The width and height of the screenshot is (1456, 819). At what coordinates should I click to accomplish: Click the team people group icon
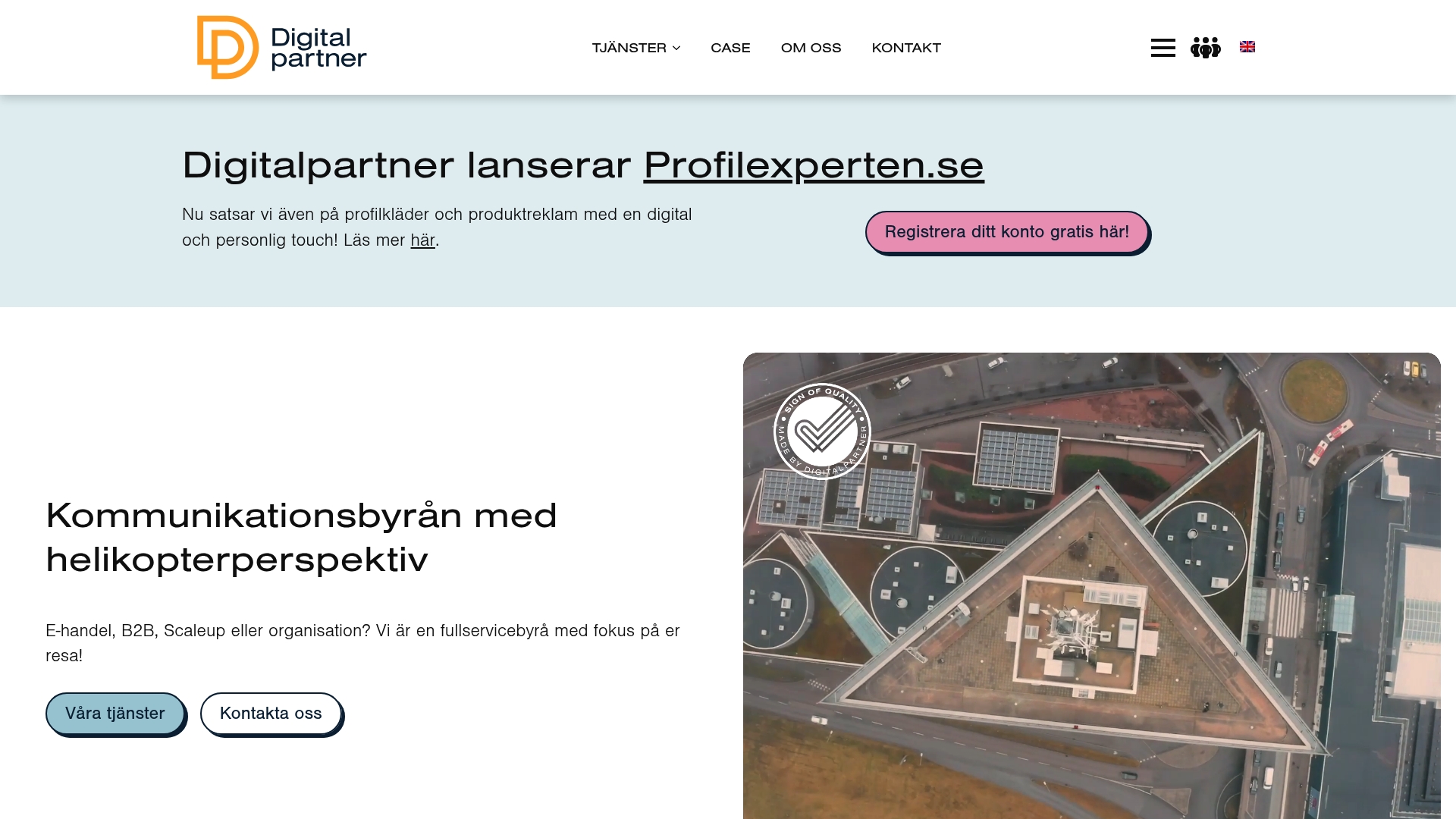coord(1205,48)
